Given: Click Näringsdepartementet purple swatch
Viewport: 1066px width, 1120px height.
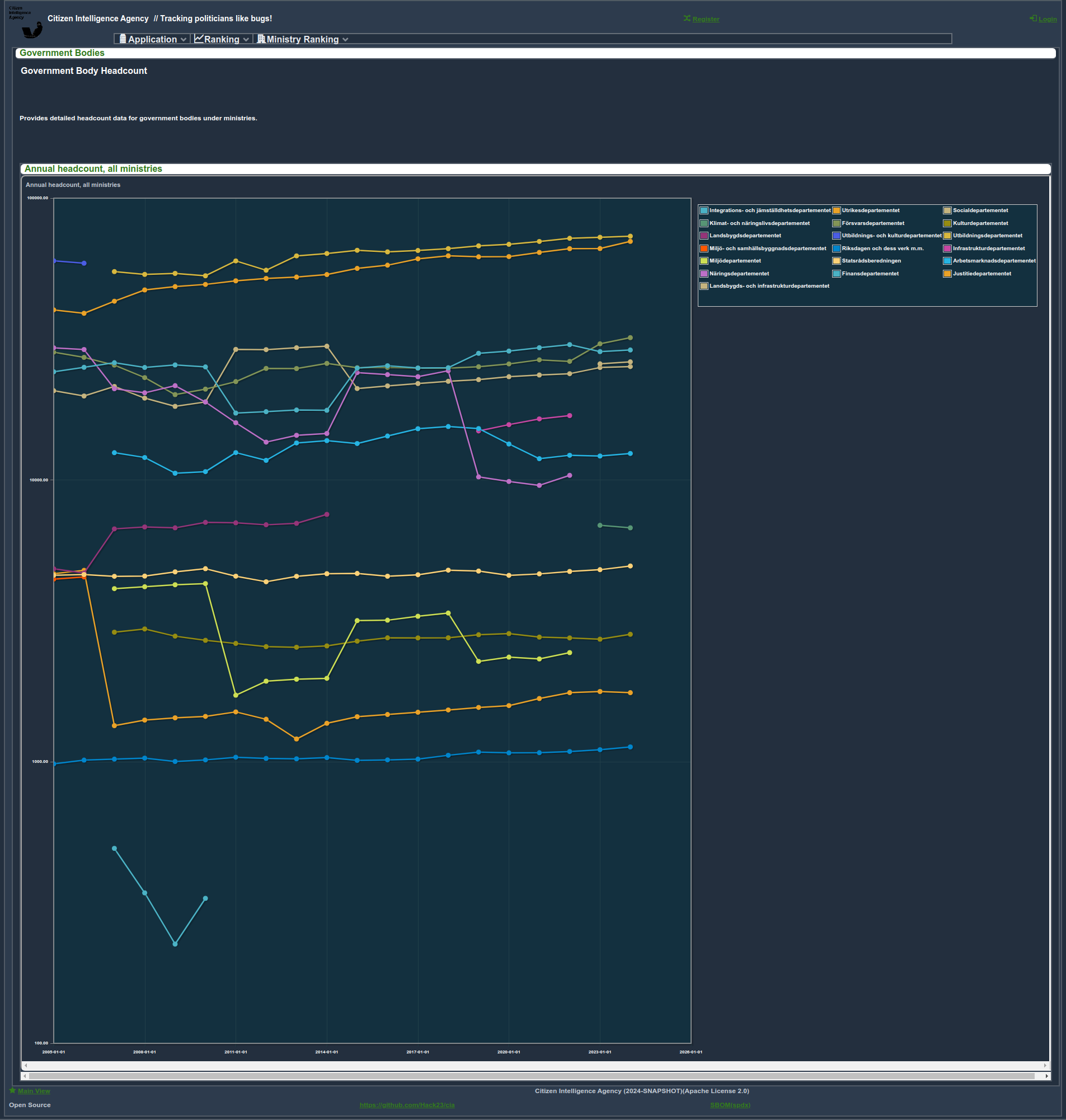Looking at the screenshot, I should (x=704, y=274).
